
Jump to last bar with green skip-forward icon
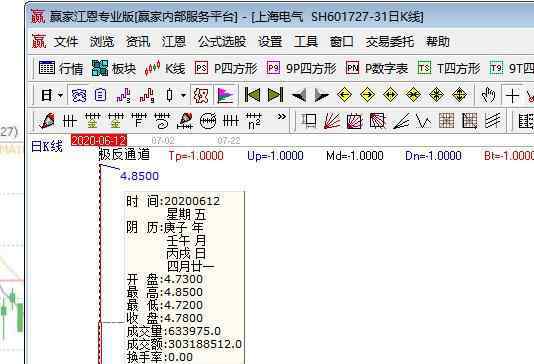(x=275, y=95)
